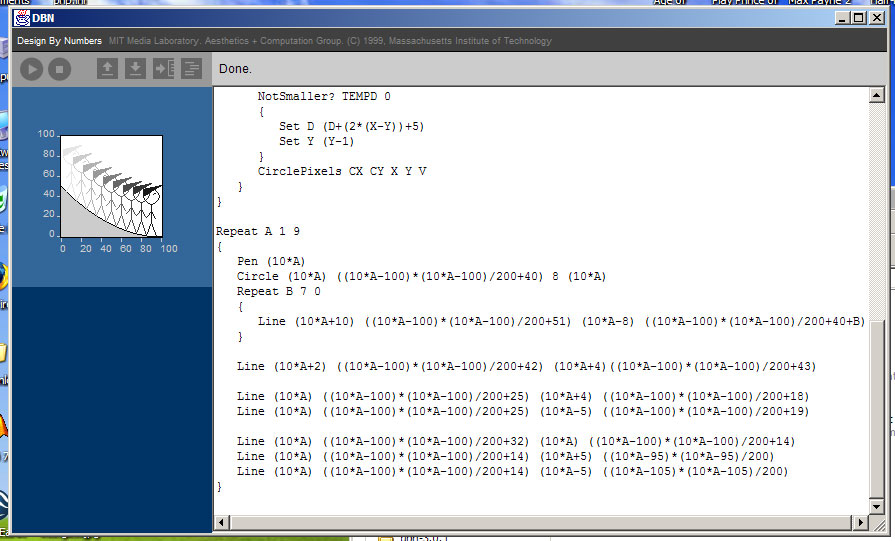The height and width of the screenshot is (541, 895).
Task: Click the editor scrollbar down arrow
Action: 877,523
